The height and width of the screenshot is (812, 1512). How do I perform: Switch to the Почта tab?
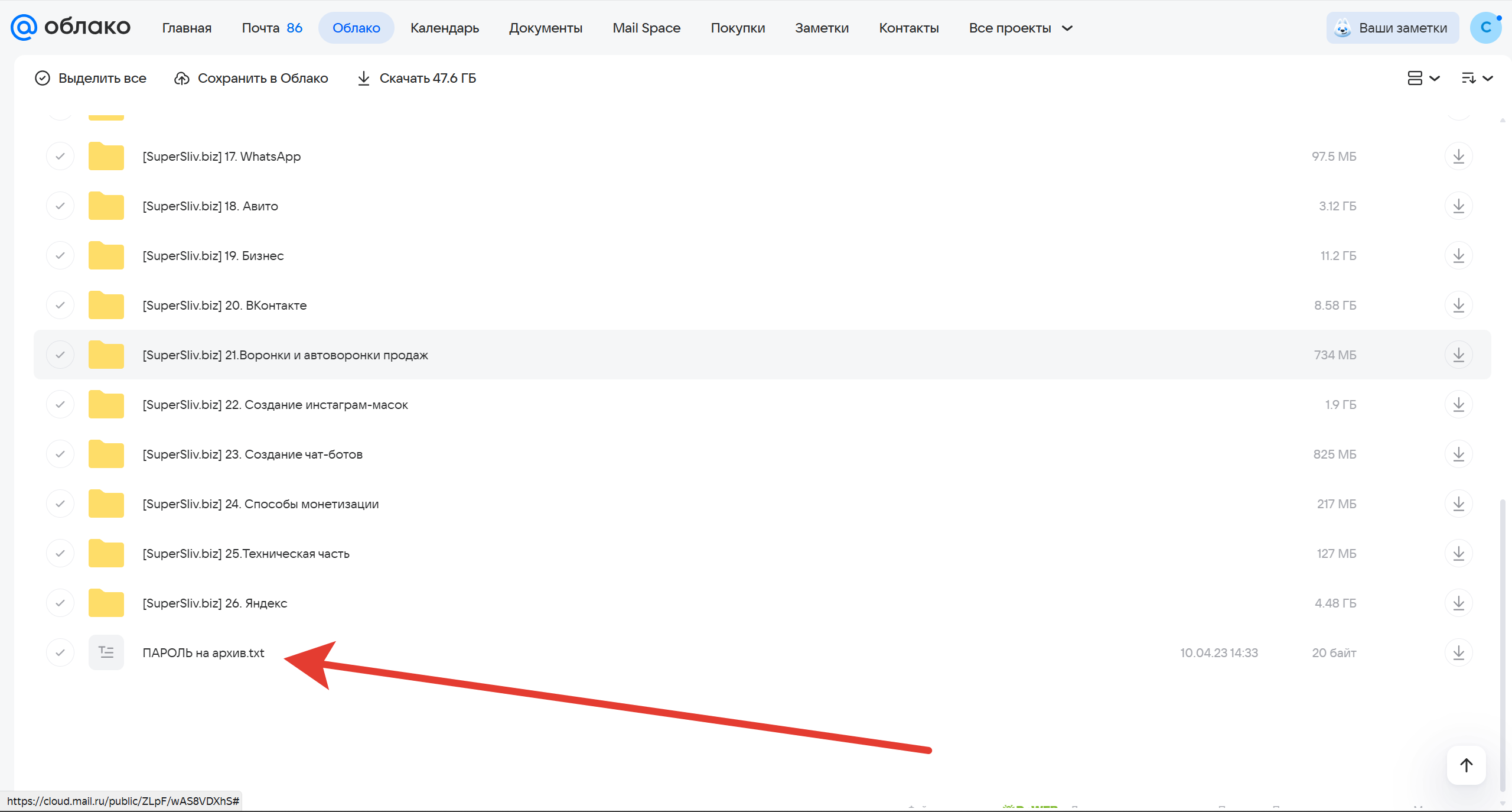tap(272, 28)
